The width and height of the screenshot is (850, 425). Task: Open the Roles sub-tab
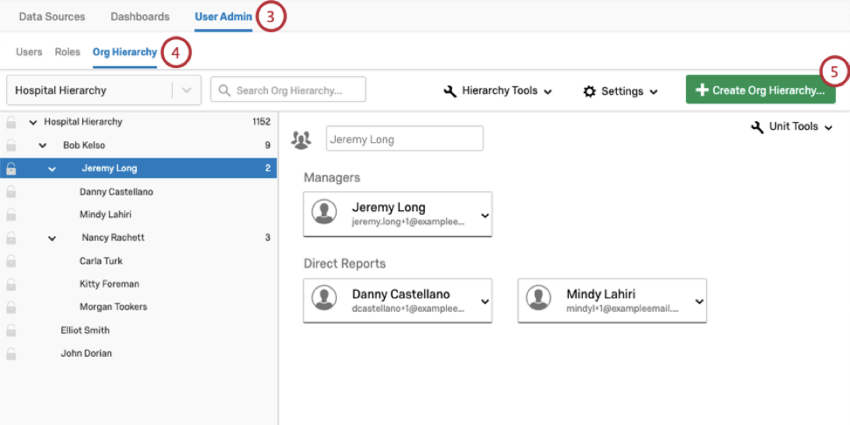(67, 51)
